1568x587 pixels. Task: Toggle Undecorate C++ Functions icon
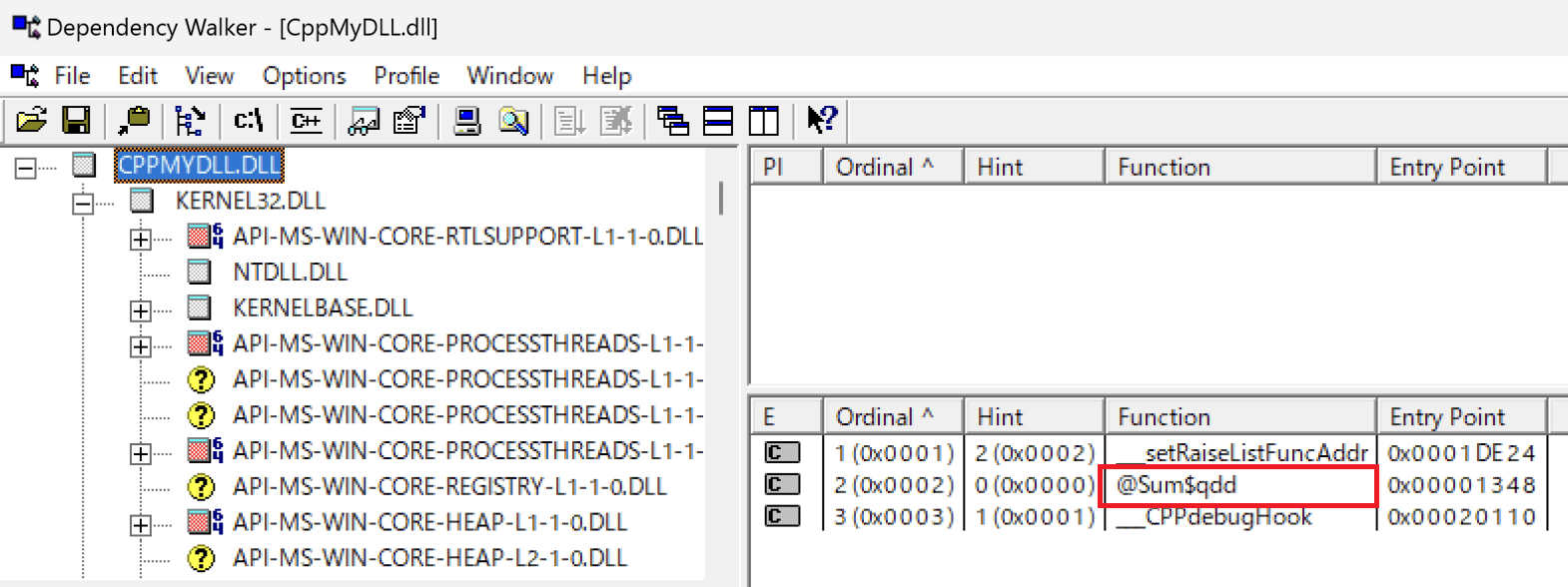306,121
